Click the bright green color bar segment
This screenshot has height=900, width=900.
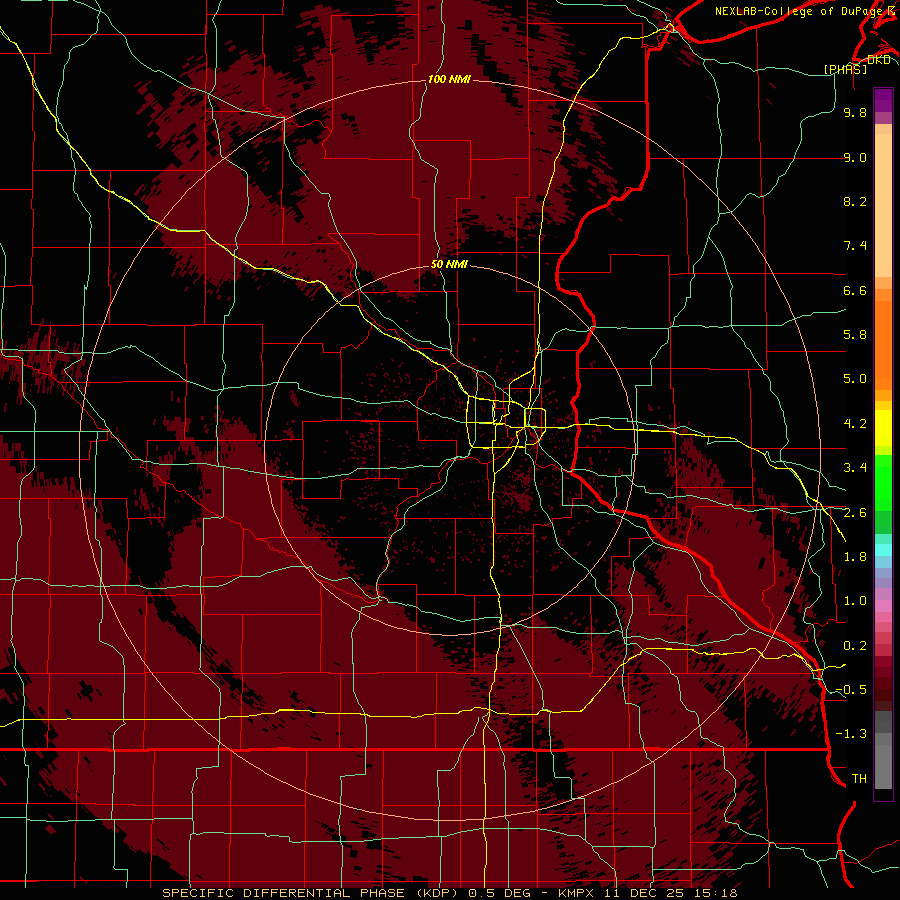[883, 483]
